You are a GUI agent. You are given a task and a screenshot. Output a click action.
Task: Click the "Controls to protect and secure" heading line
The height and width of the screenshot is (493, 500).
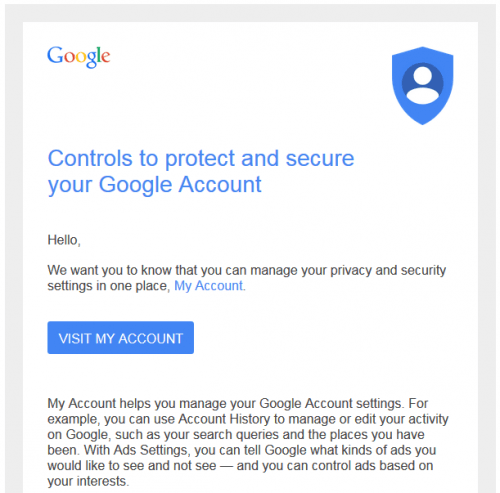(201, 158)
